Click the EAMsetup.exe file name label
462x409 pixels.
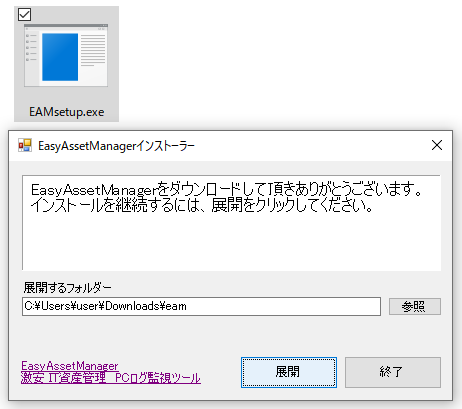[x=66, y=112]
